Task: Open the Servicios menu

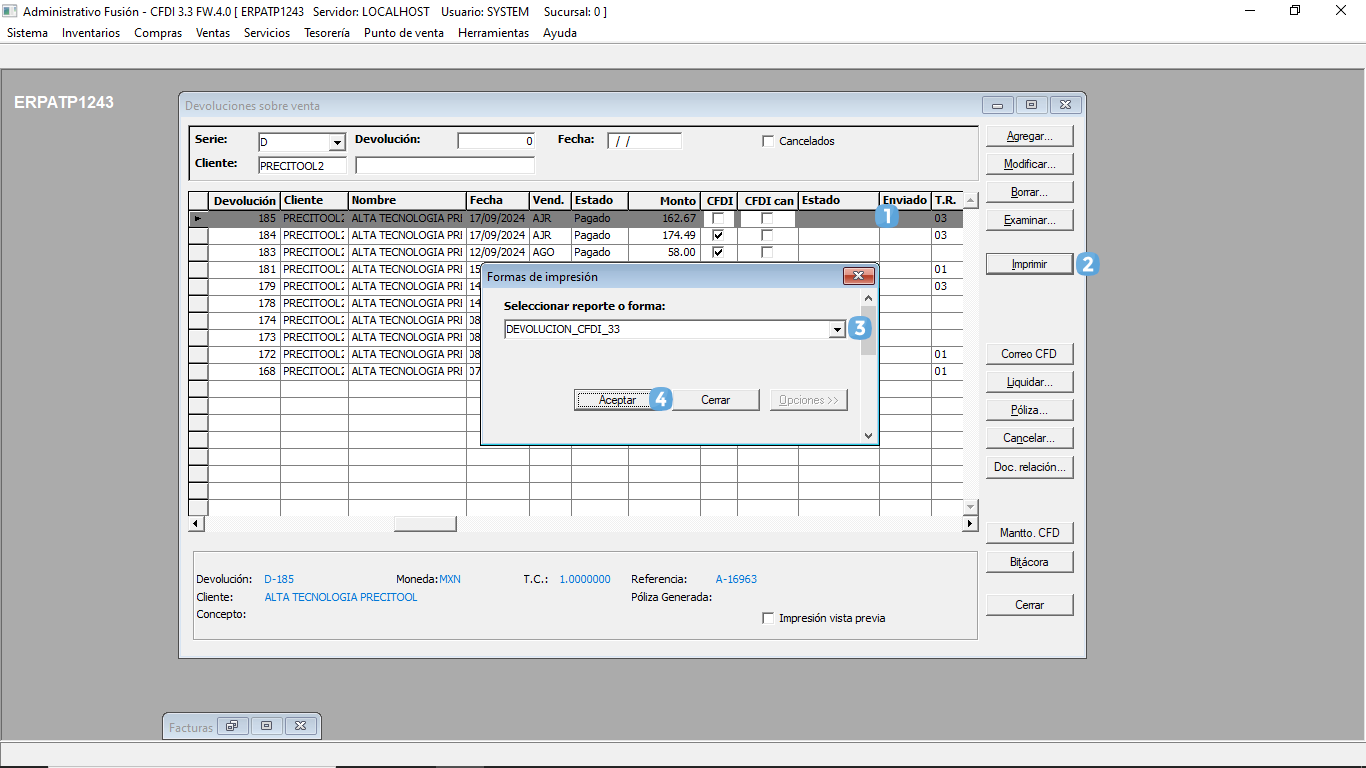Action: (267, 33)
